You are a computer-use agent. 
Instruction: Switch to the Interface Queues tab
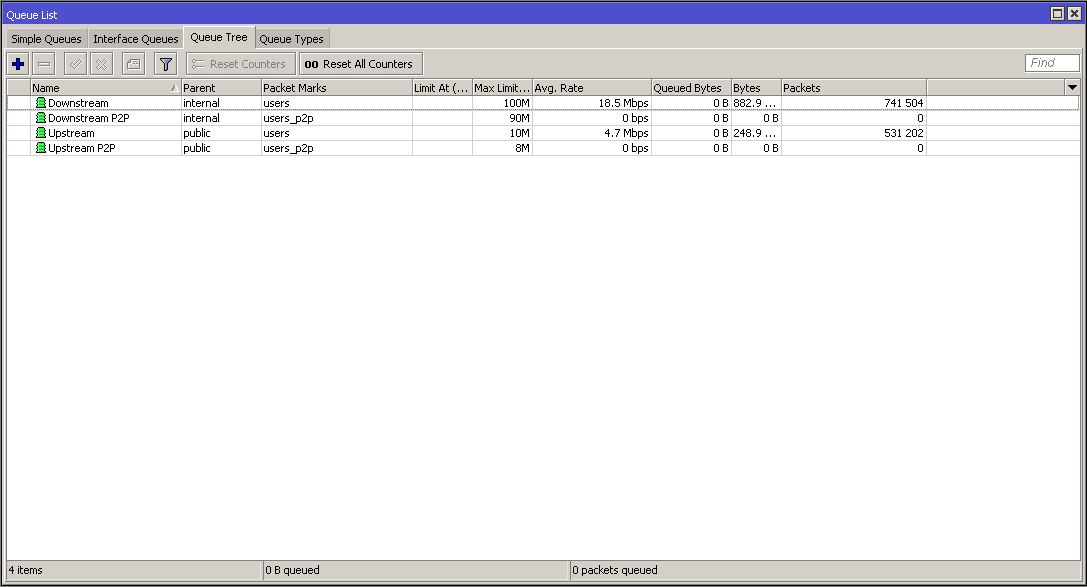136,39
